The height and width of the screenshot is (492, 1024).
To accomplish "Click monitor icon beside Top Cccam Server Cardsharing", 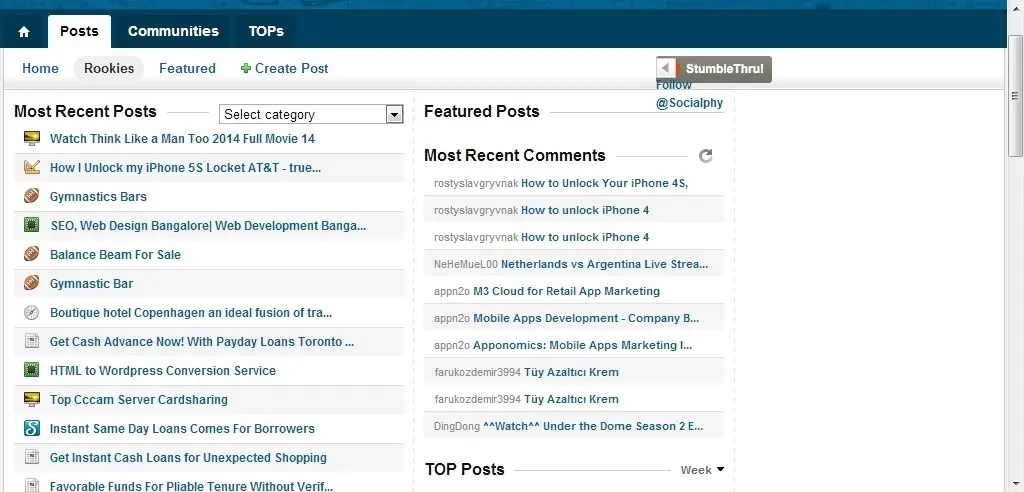I will pos(31,399).
